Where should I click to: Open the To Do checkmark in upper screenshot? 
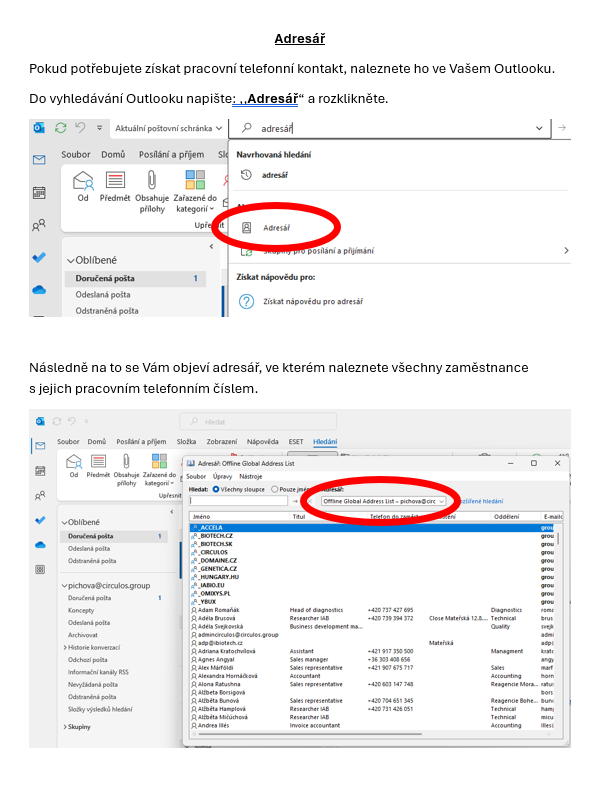pos(39,257)
